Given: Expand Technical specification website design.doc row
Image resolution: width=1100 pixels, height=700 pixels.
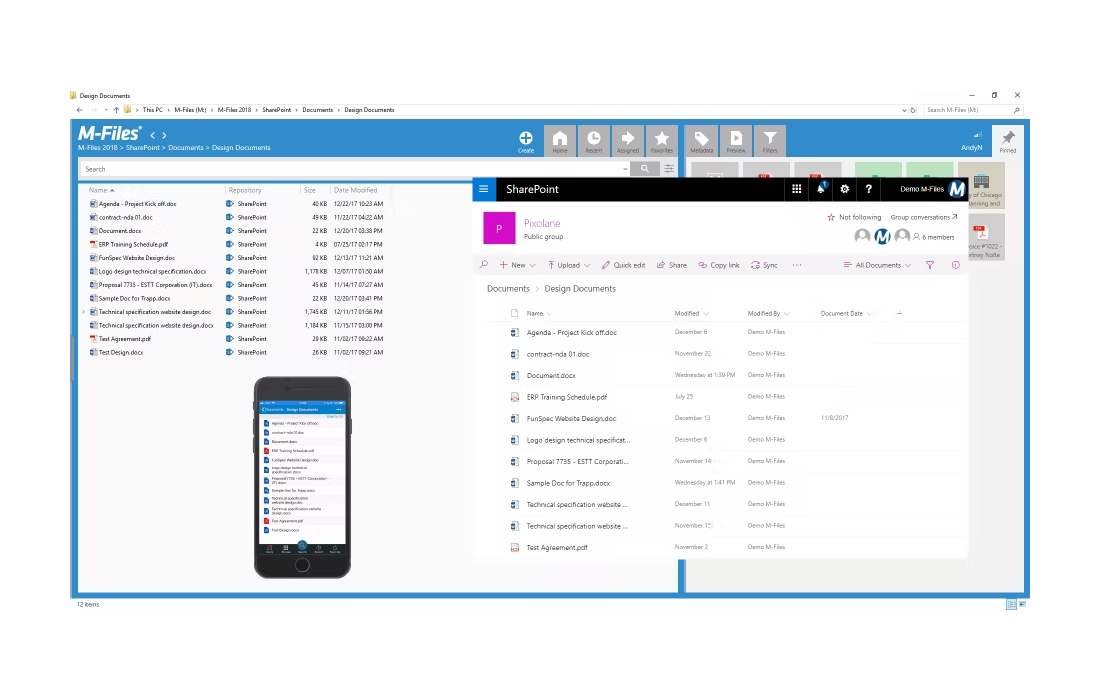Looking at the screenshot, I should [83, 312].
